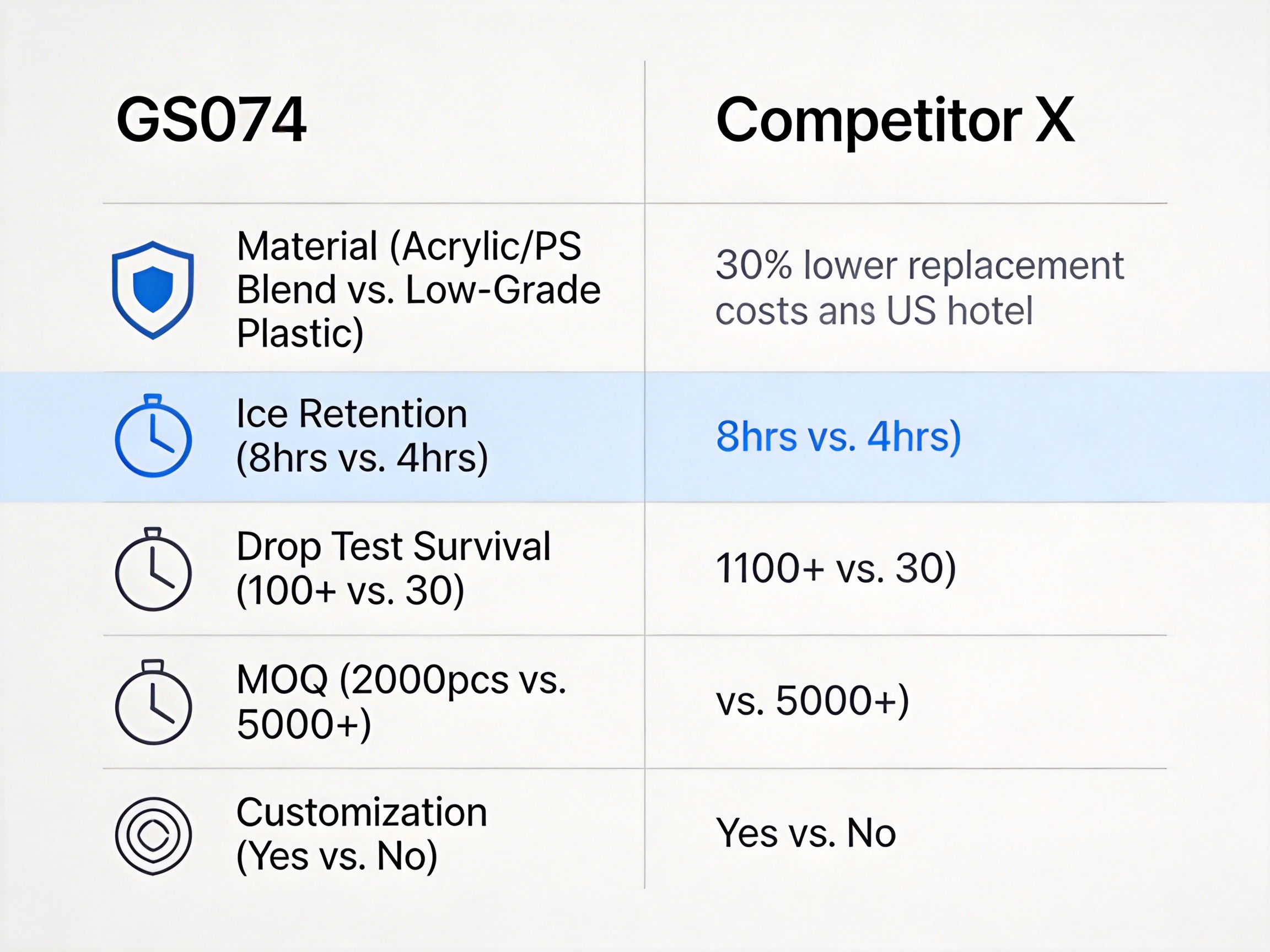Click the Drop Test Survival label text

393,569
